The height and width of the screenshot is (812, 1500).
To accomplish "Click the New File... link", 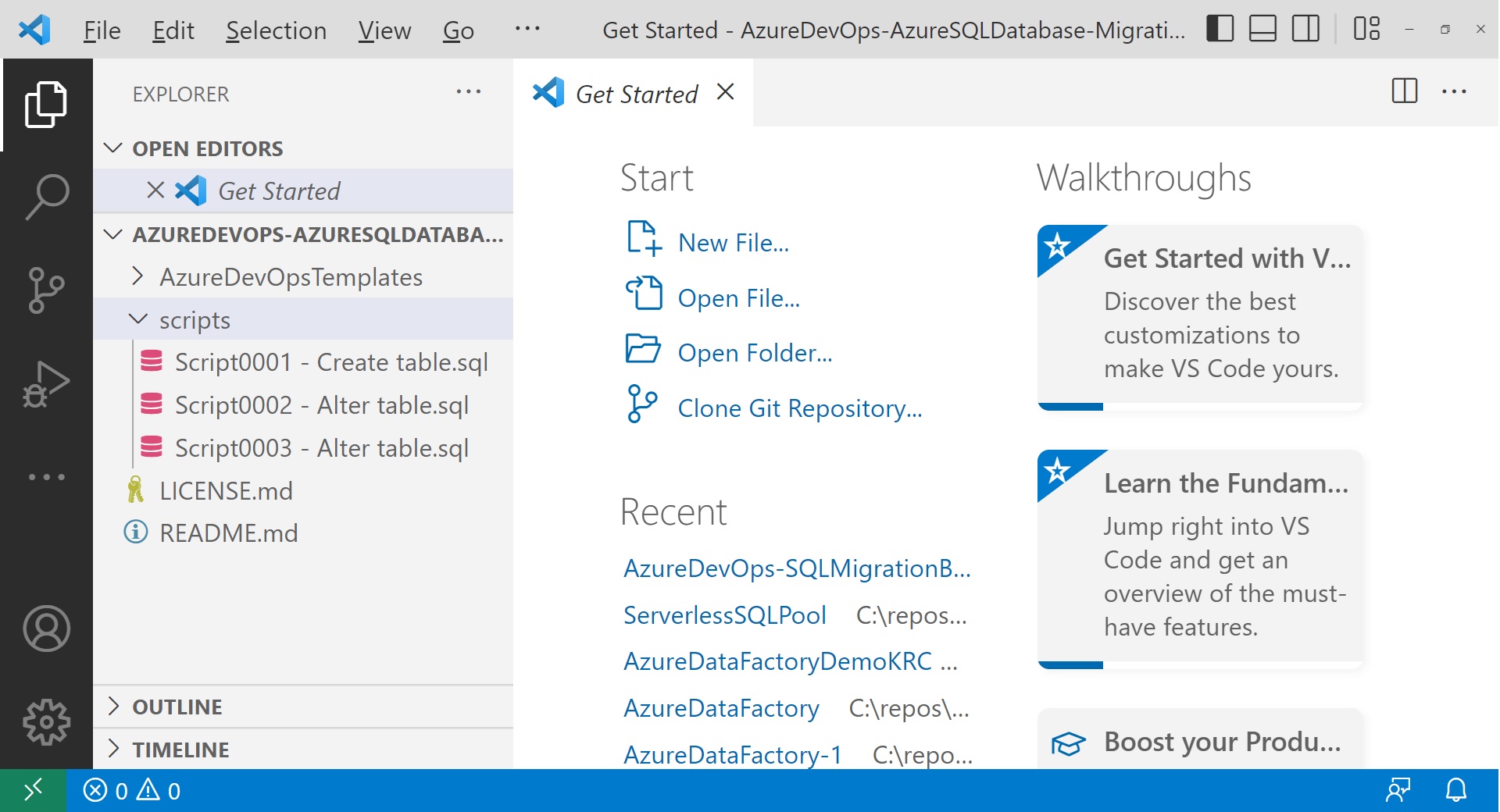I will pyautogui.click(x=733, y=243).
